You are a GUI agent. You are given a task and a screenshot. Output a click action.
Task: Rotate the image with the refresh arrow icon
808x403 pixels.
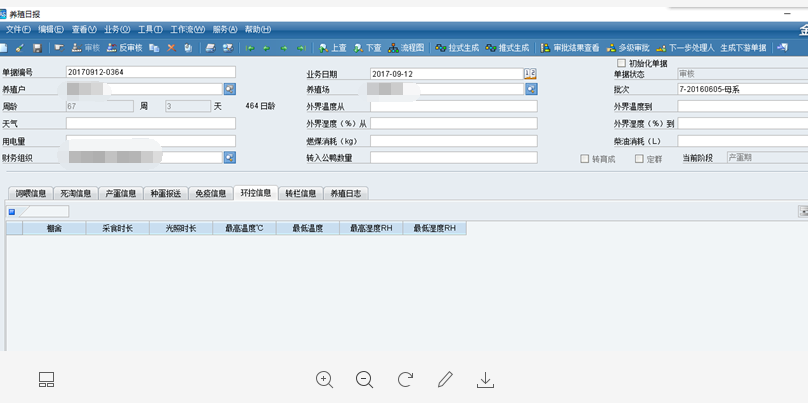(x=405, y=380)
